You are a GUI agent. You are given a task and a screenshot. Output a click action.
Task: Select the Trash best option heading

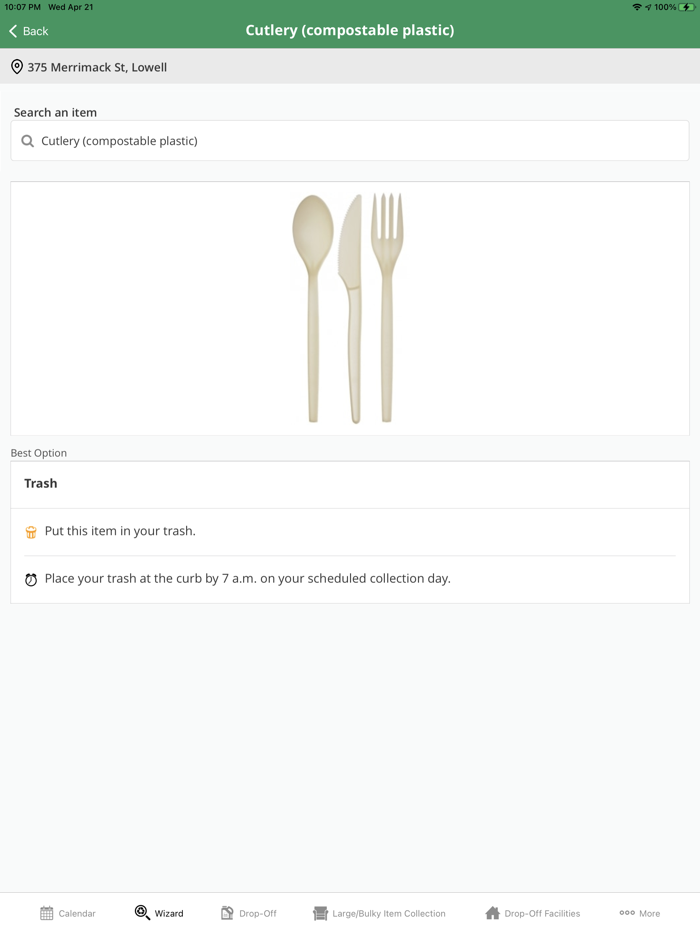pyautogui.click(x=41, y=483)
